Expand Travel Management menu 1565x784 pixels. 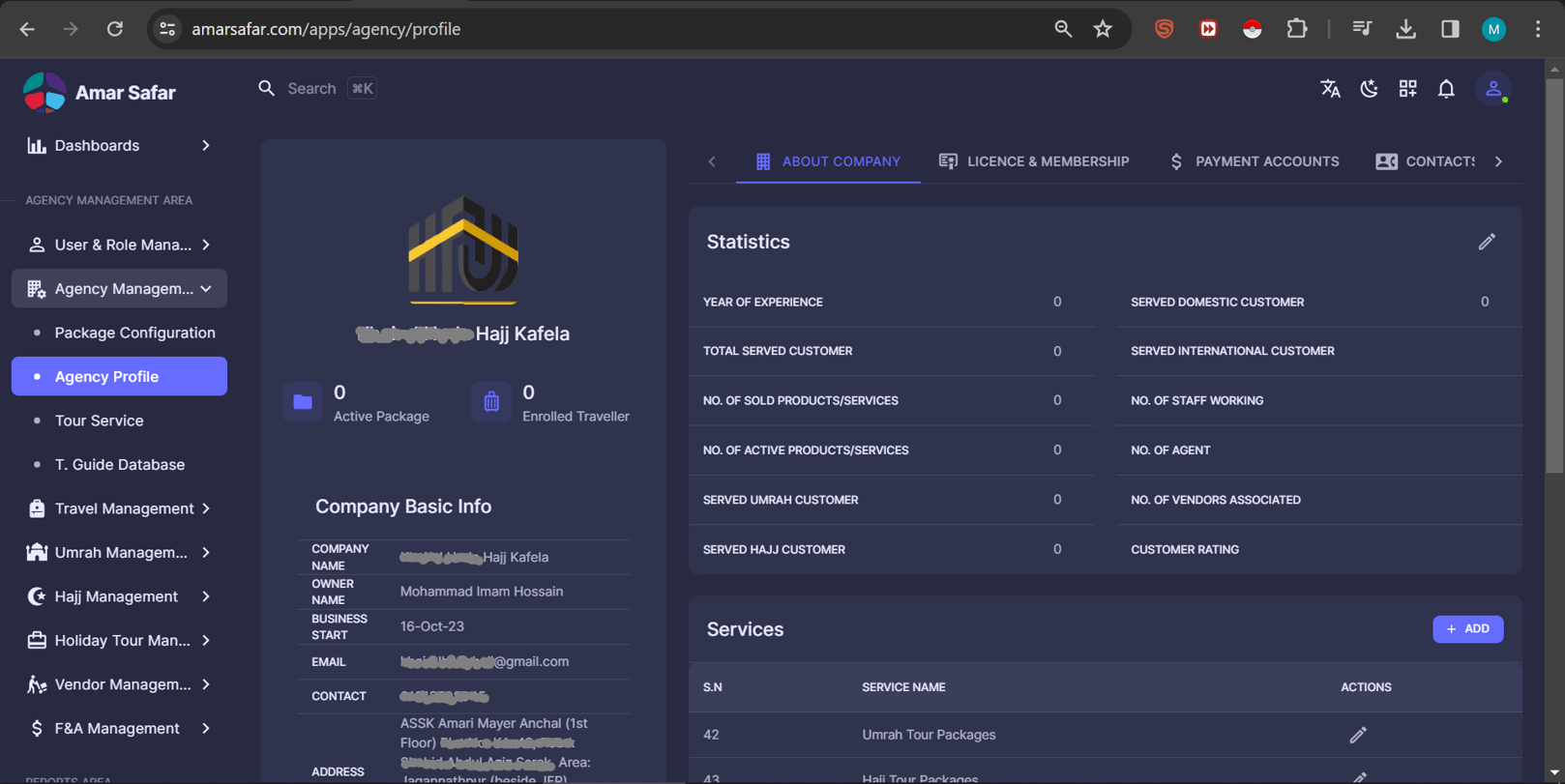[119, 508]
